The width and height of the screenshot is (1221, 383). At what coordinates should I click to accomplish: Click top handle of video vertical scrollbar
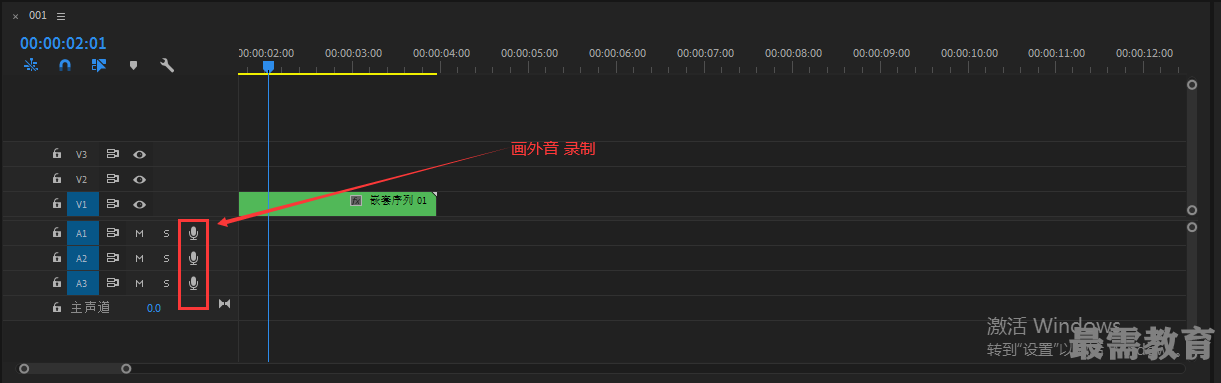1192,85
